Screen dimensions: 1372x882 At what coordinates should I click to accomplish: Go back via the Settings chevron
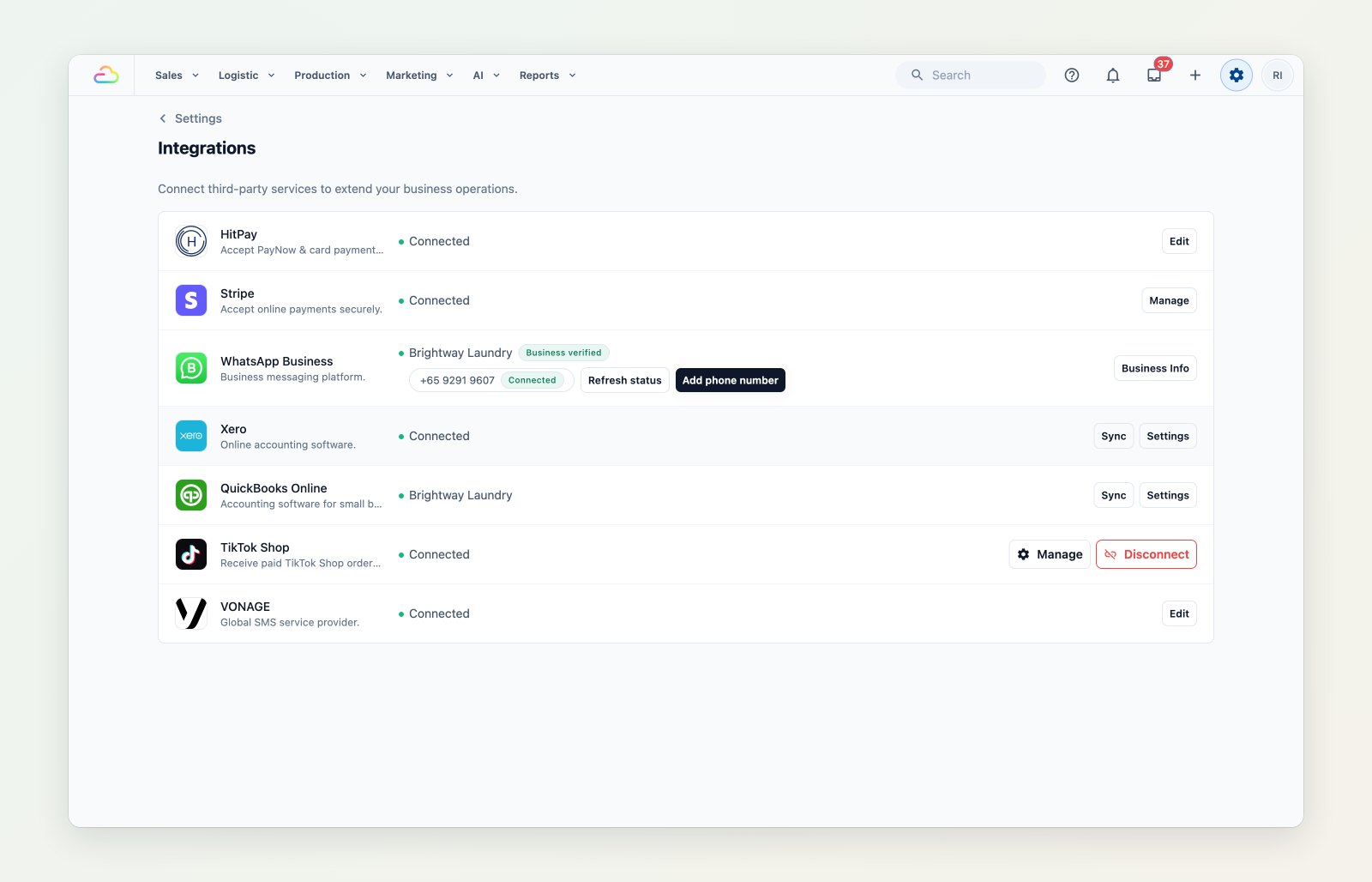(163, 118)
